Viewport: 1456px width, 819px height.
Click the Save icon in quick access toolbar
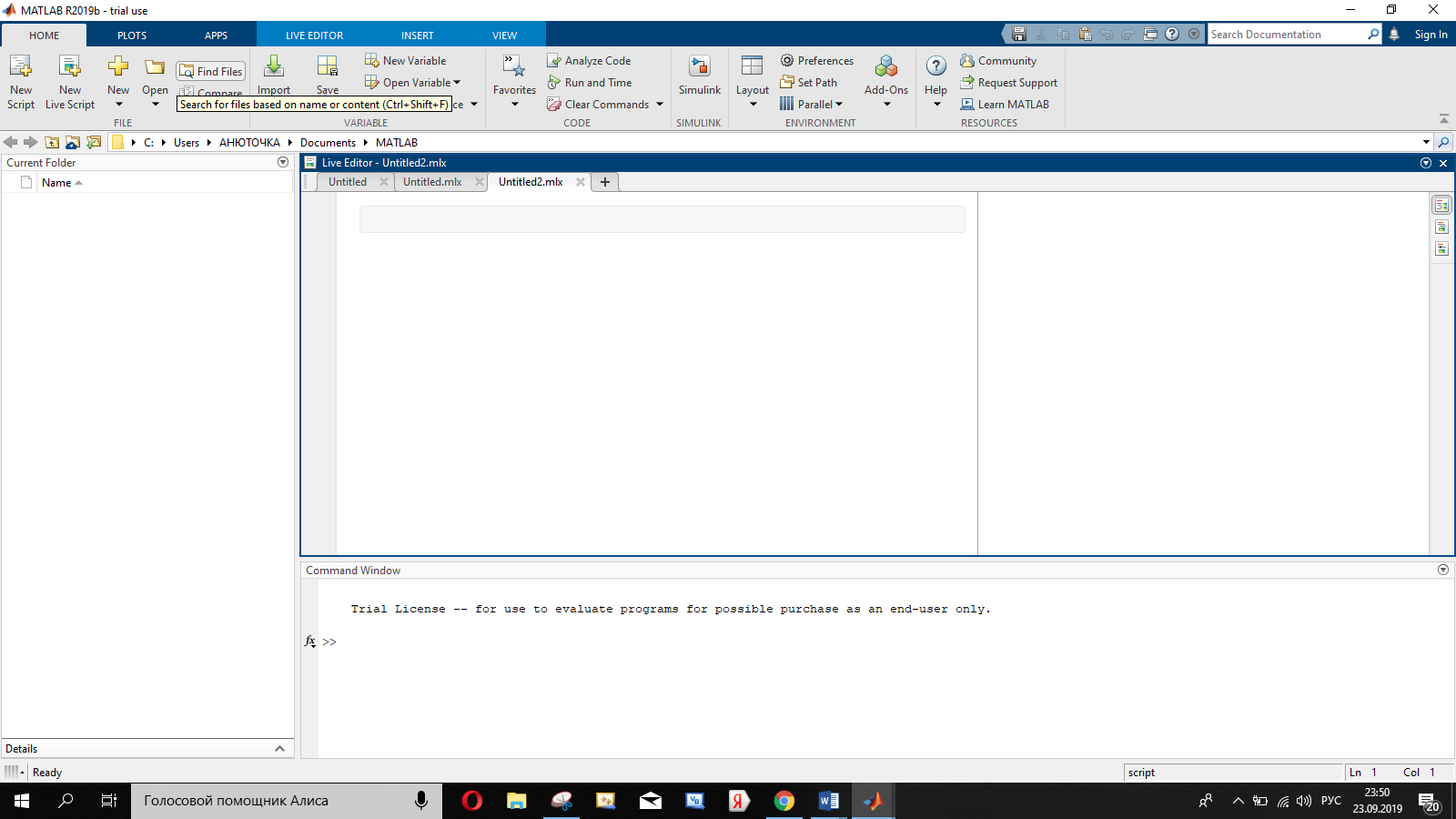point(1019,35)
